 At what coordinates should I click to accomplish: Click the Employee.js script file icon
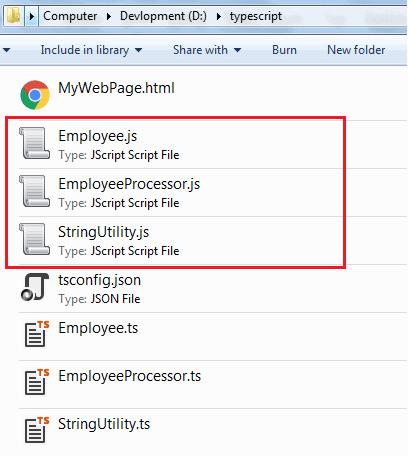pos(35,143)
